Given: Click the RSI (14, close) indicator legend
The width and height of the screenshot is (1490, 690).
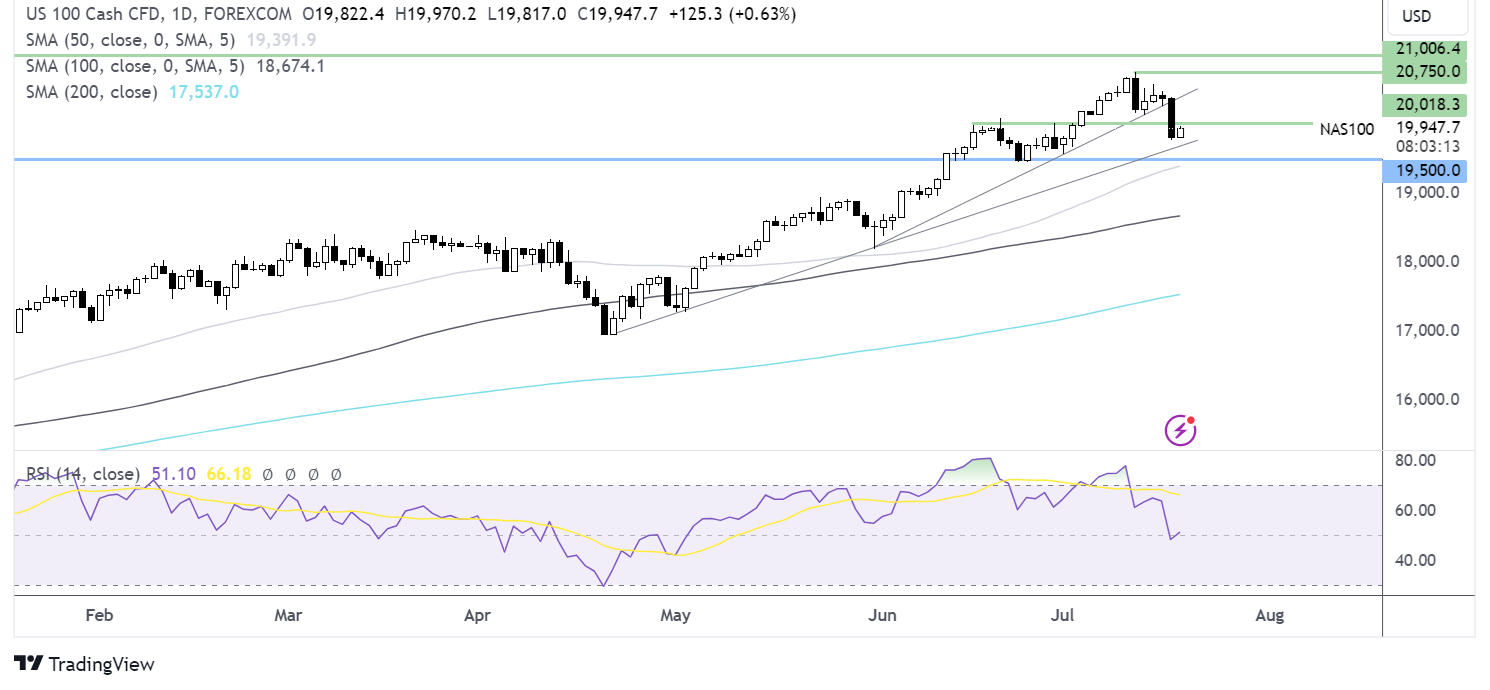Looking at the screenshot, I should 83,474.
